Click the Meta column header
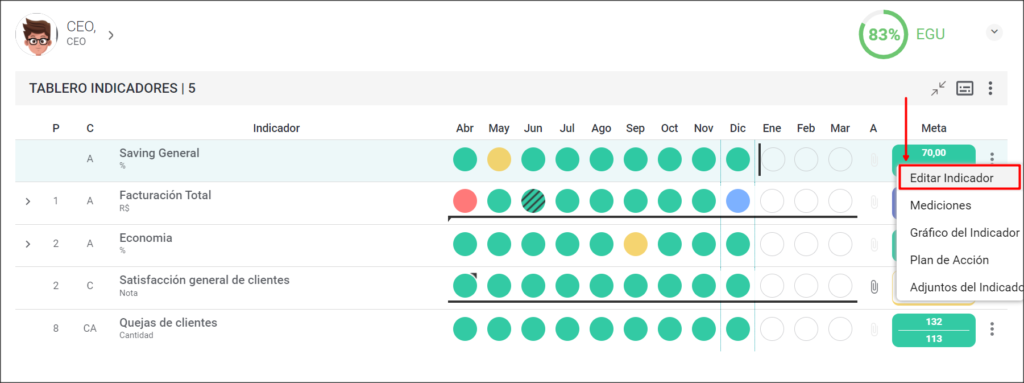 (x=933, y=128)
